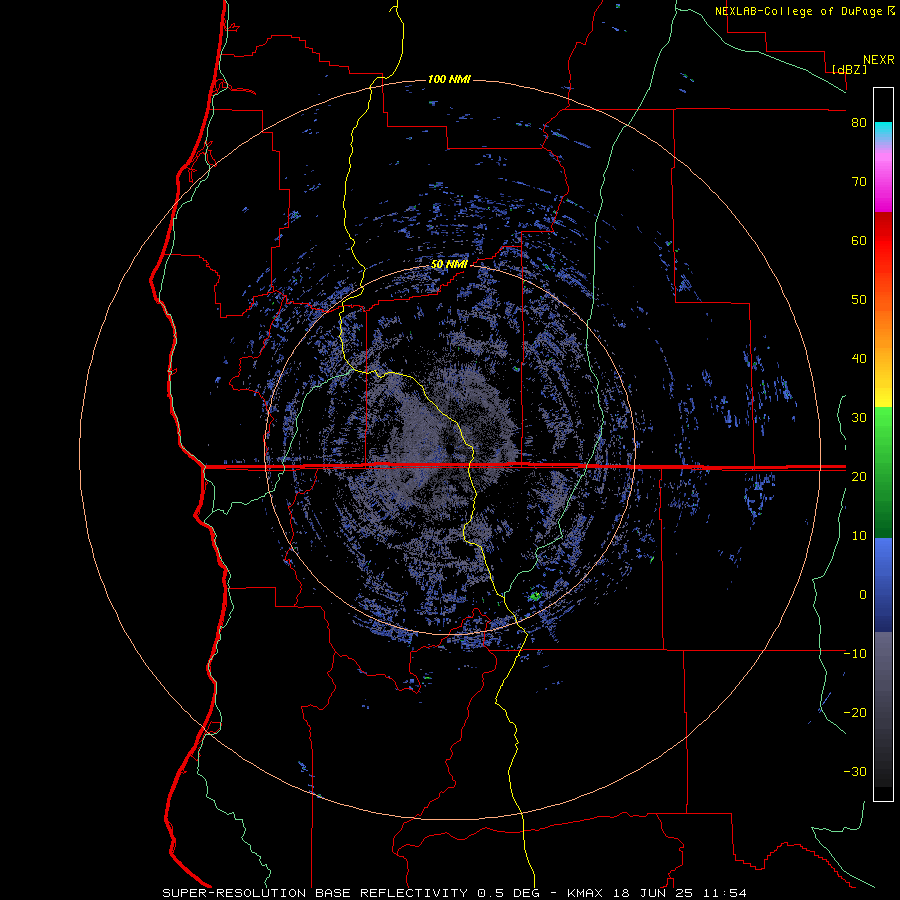This screenshot has width=900, height=900.
Task: Click the cyan top segment of color bar
Action: click(883, 132)
